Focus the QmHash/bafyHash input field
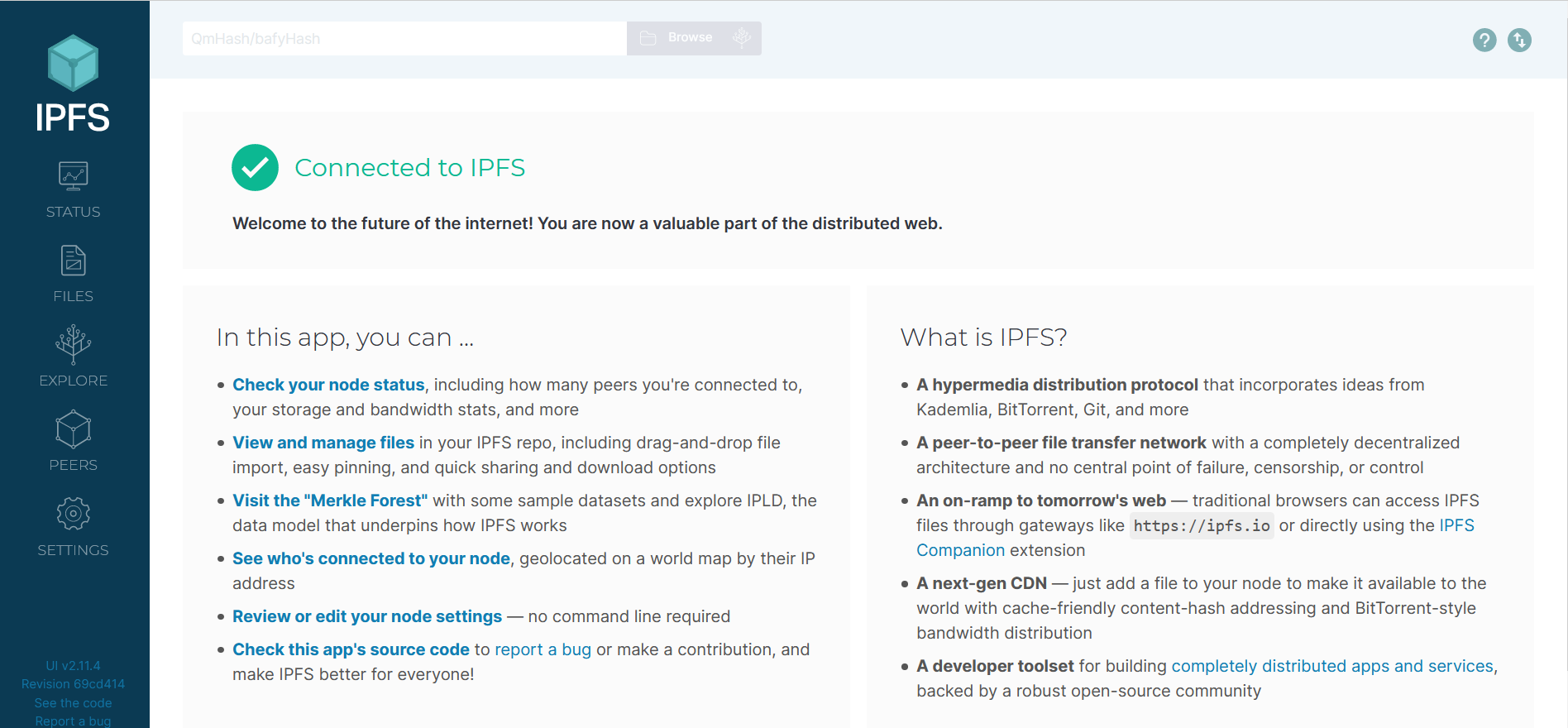The width and height of the screenshot is (1568, 728). point(404,39)
